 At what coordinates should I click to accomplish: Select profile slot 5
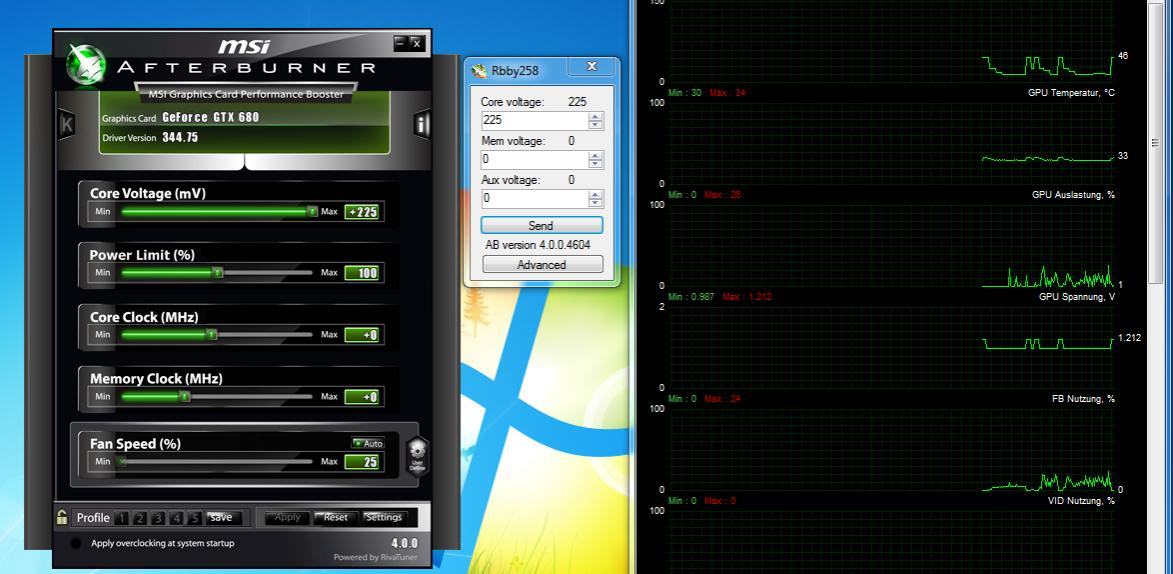[195, 518]
